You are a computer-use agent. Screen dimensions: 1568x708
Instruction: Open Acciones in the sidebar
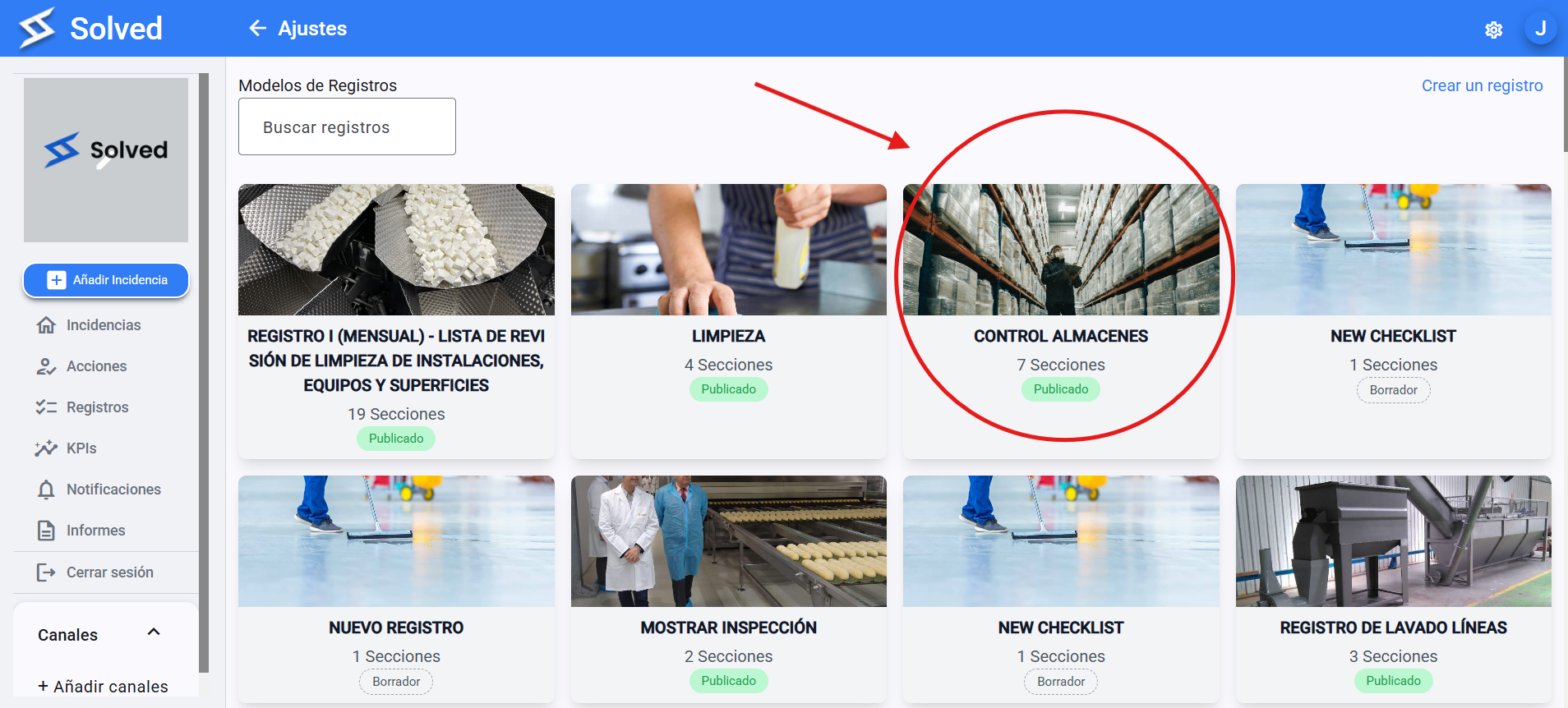pyautogui.click(x=96, y=366)
